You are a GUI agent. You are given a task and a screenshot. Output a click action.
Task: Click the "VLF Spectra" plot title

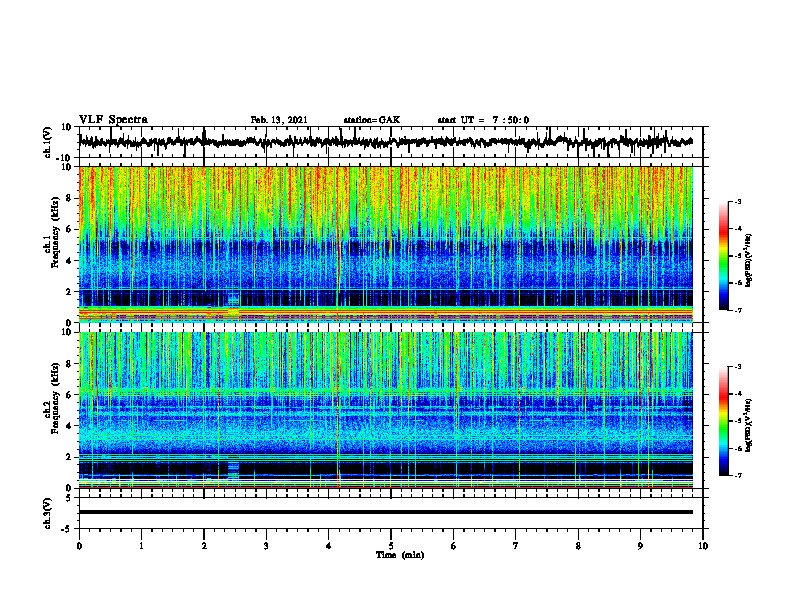(113, 120)
